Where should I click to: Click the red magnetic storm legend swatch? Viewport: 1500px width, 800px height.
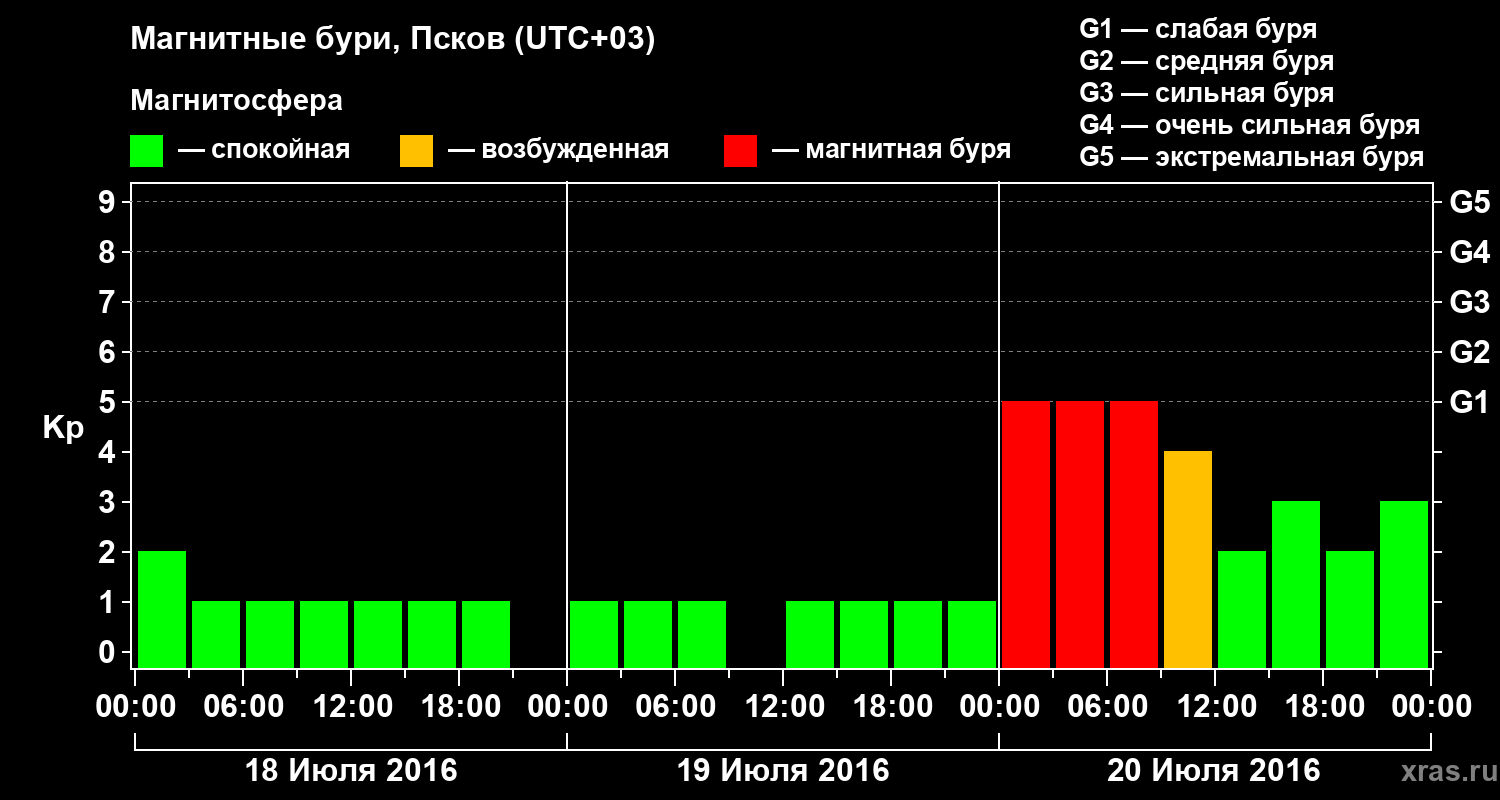(x=740, y=151)
